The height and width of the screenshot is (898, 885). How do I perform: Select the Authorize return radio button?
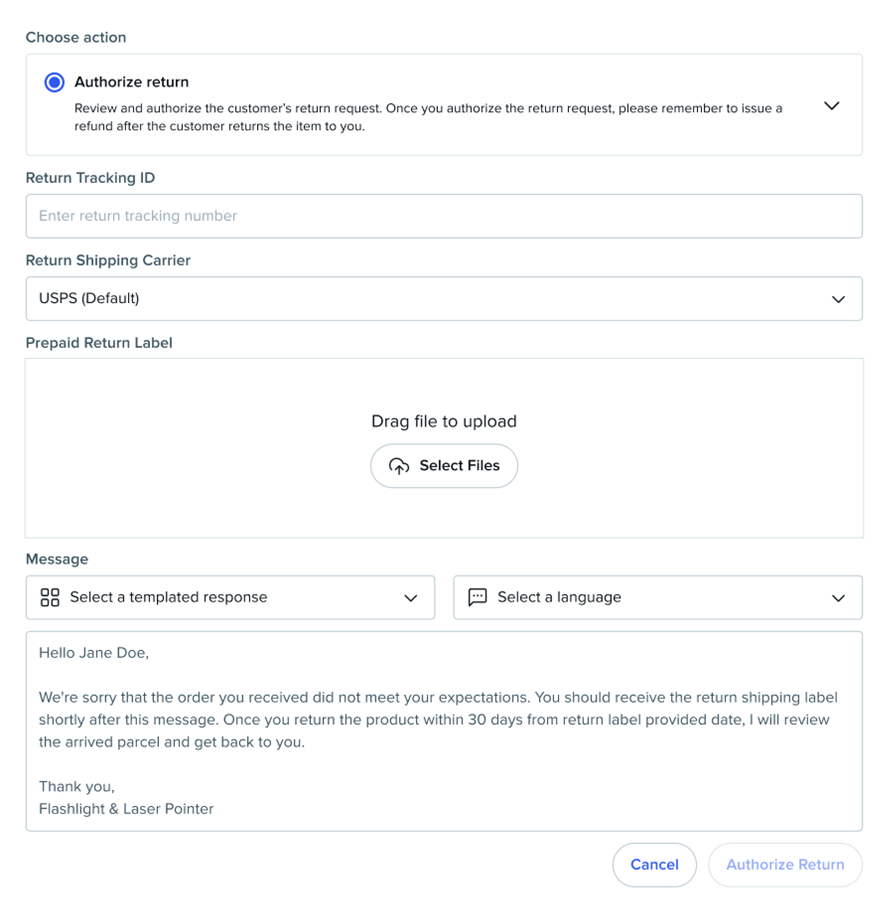coord(55,82)
